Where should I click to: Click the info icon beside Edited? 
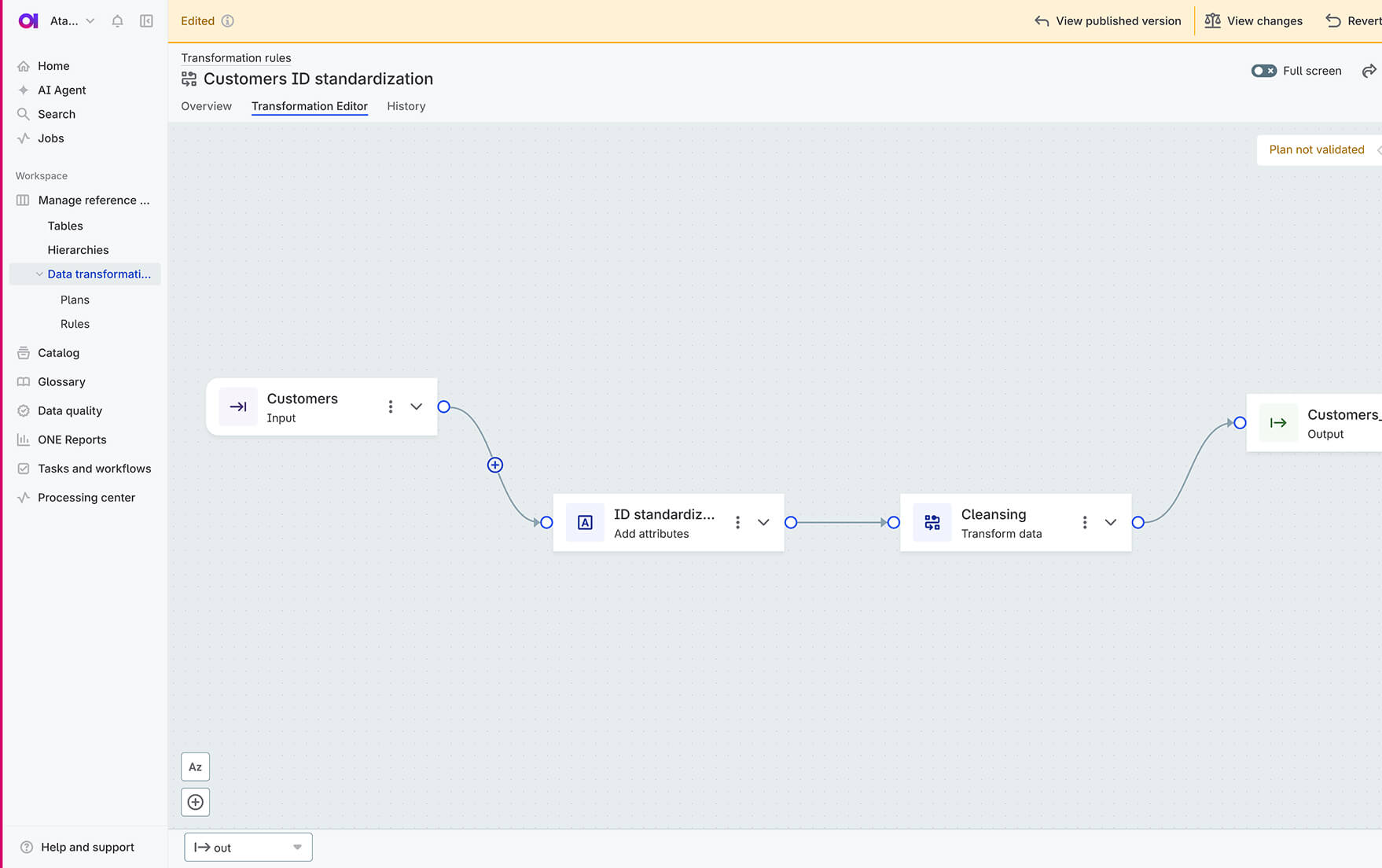(227, 21)
